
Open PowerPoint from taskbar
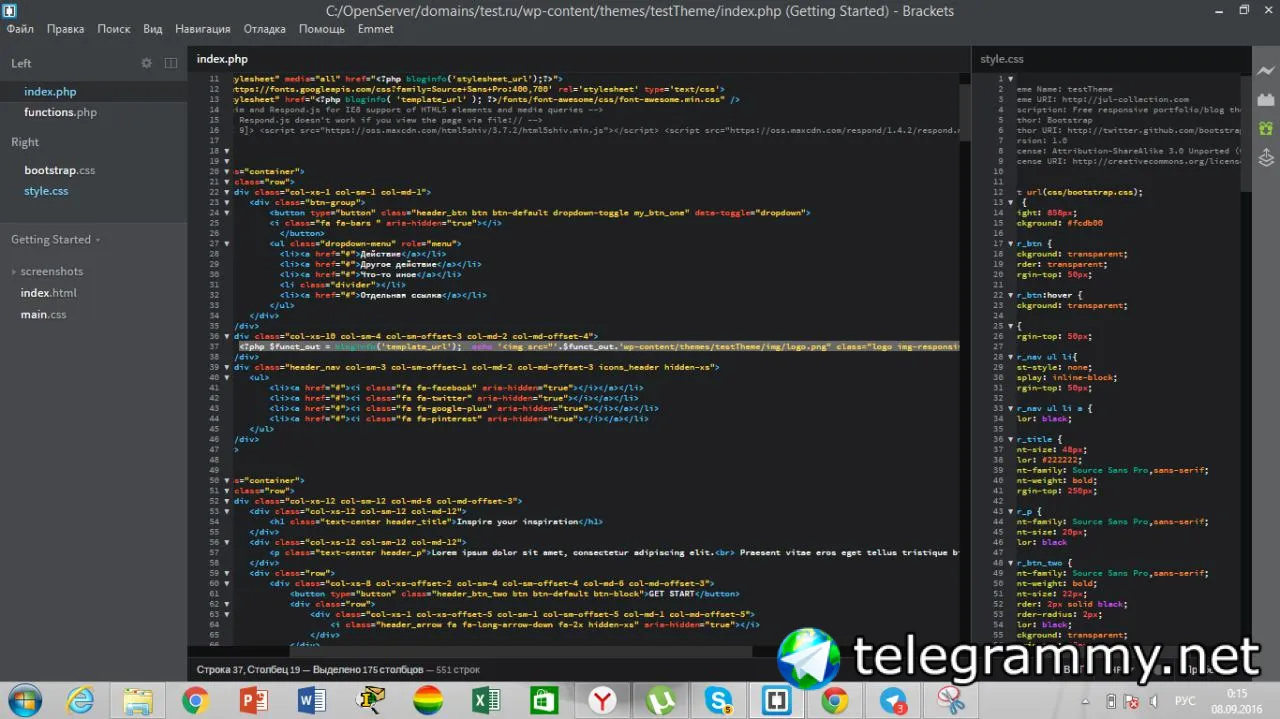coord(254,701)
